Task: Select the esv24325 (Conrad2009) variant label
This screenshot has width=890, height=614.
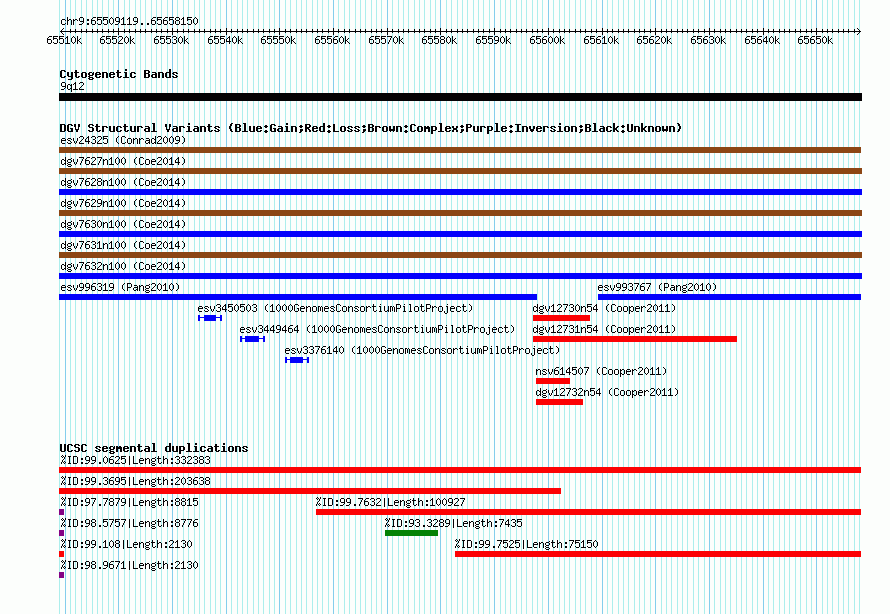Action: tap(123, 140)
